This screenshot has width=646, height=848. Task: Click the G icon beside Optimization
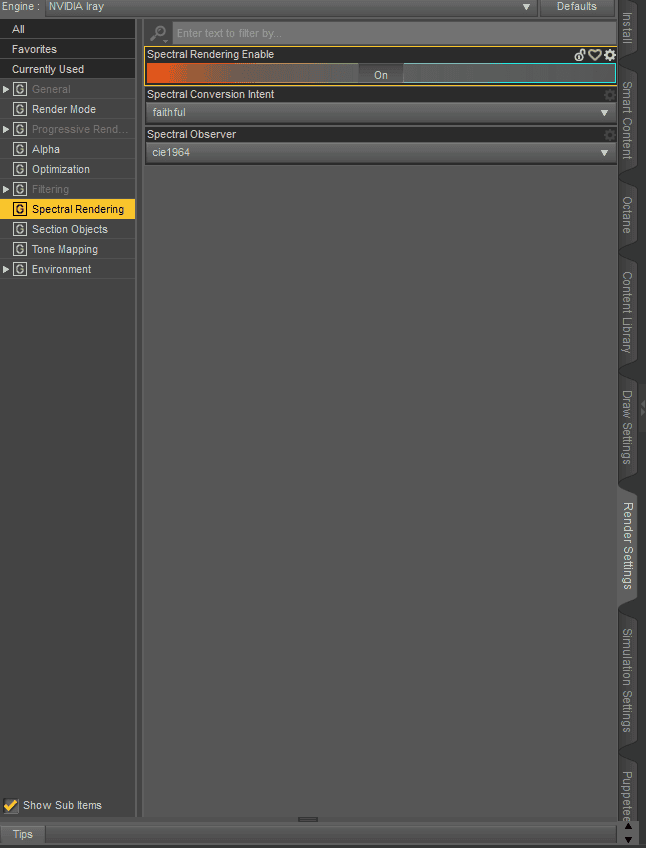(x=20, y=169)
